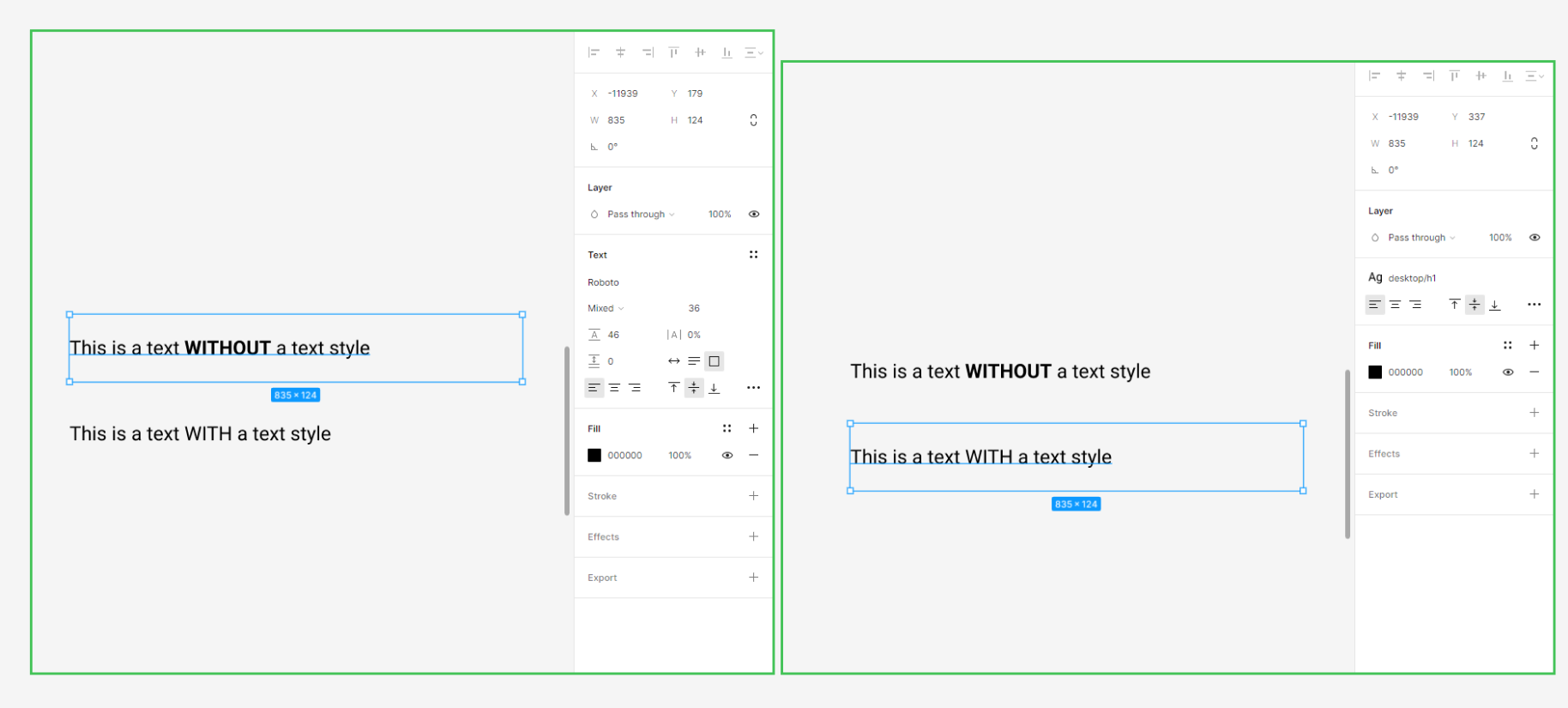Image resolution: width=1568 pixels, height=708 pixels.
Task: Select fixed size text resizing icon
Action: pos(715,361)
